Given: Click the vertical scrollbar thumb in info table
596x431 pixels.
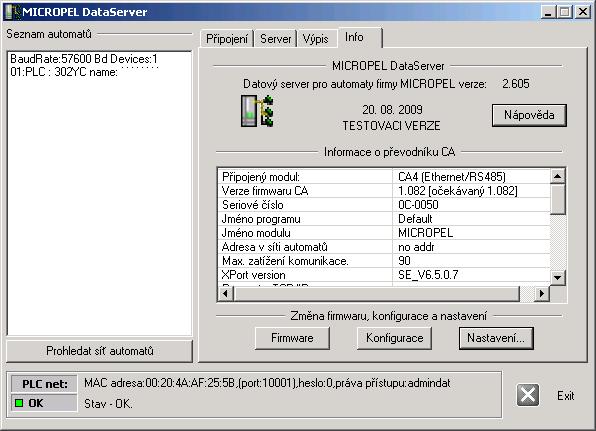Looking at the screenshot, I should click(x=558, y=199).
